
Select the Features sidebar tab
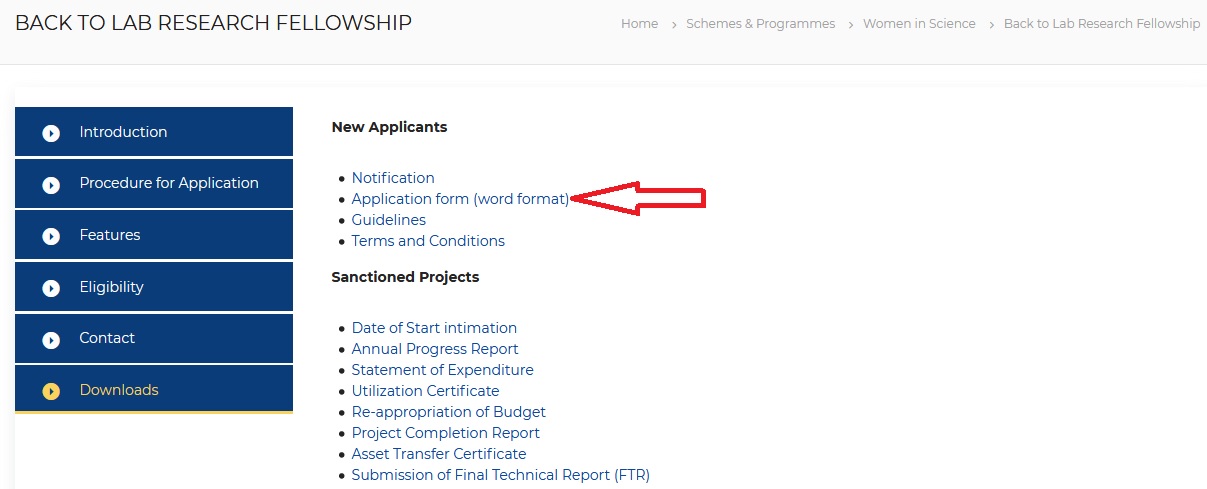pos(110,235)
